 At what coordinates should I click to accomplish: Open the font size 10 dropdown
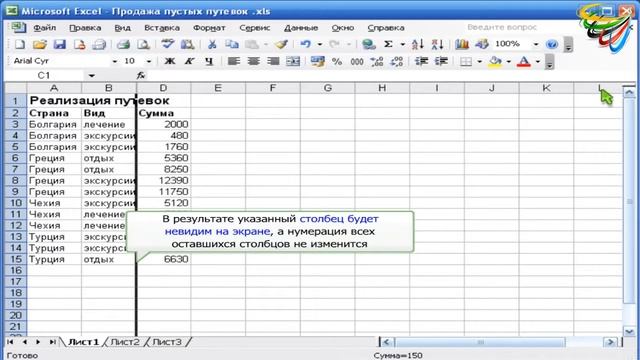pyautogui.click(x=149, y=61)
